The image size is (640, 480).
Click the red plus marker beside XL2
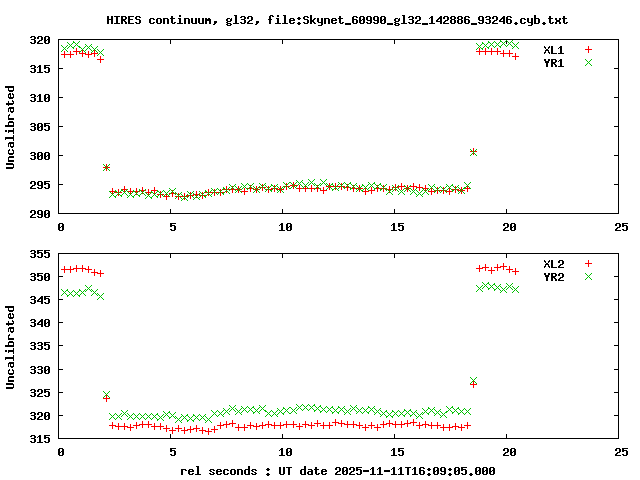(588, 264)
